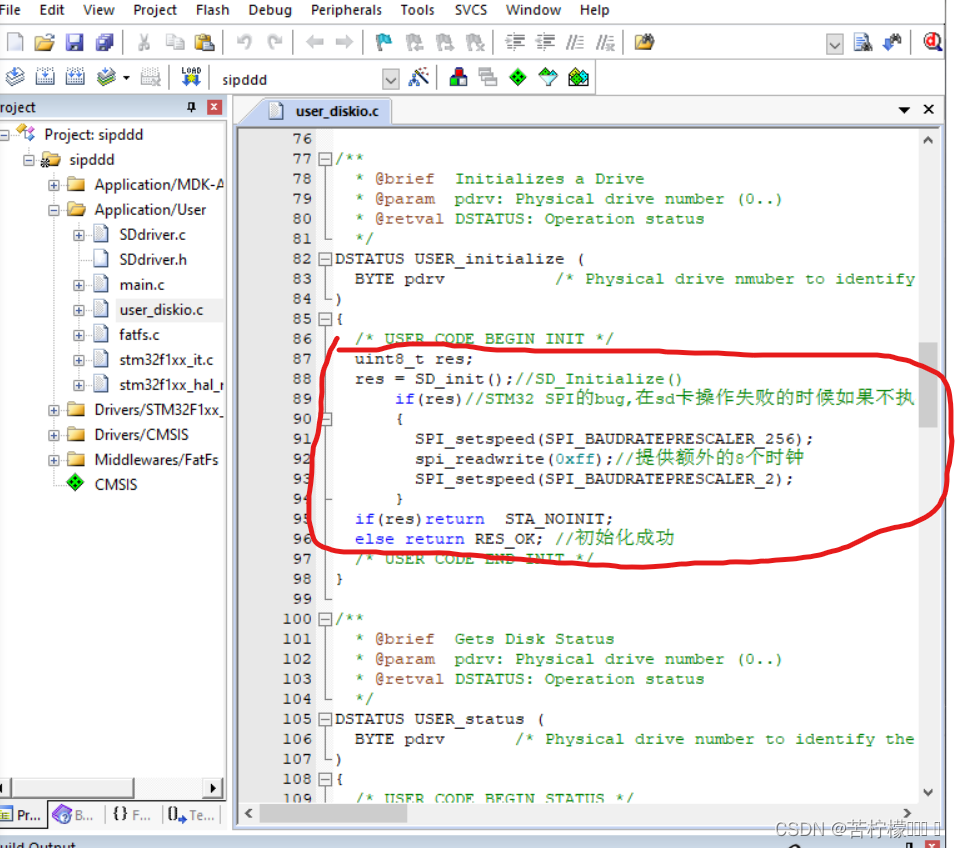
Task: Close the Project panel
Action: (214, 107)
